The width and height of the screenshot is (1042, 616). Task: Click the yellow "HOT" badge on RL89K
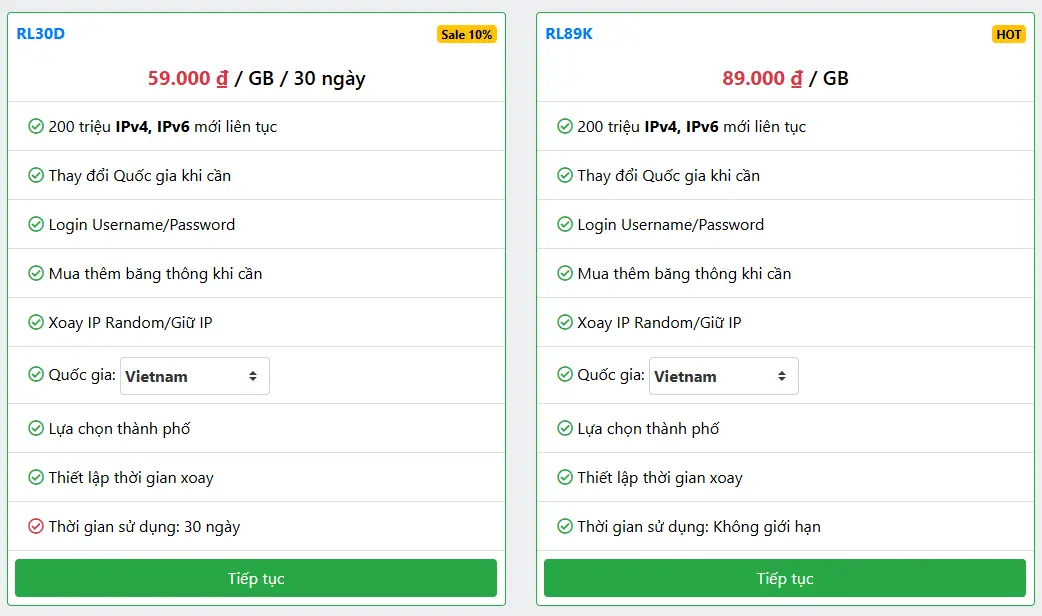pos(1009,33)
